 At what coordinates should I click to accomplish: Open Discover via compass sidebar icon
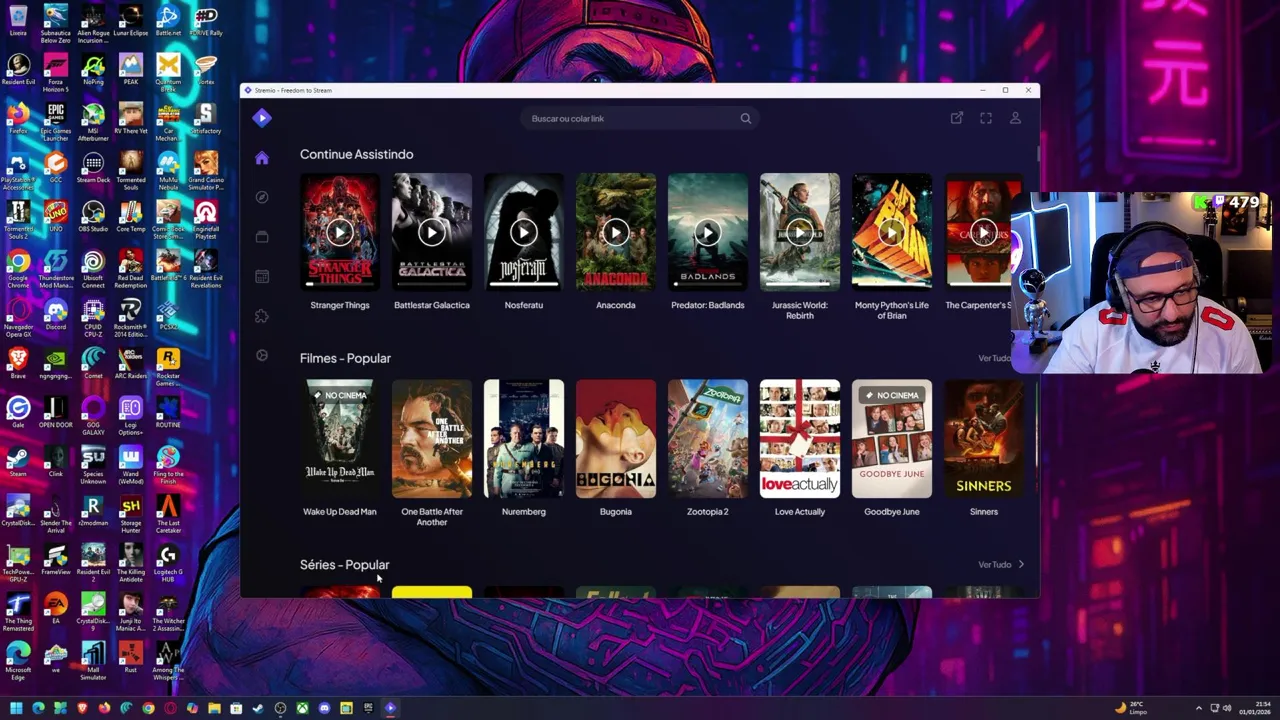pyautogui.click(x=262, y=197)
